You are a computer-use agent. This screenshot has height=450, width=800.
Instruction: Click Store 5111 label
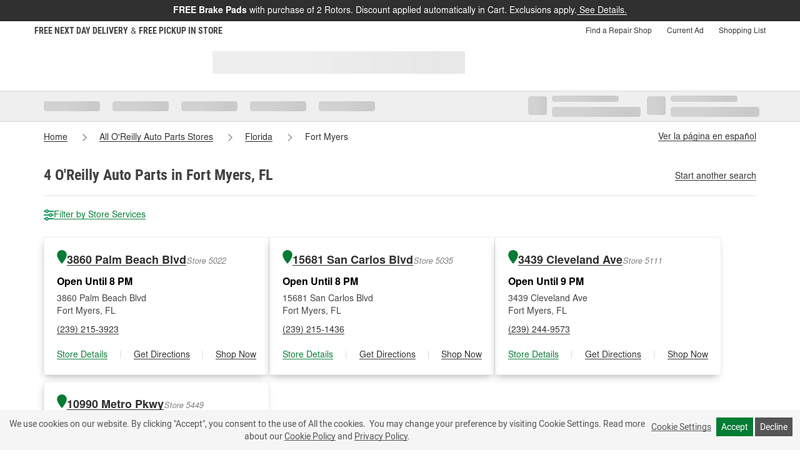pos(642,261)
